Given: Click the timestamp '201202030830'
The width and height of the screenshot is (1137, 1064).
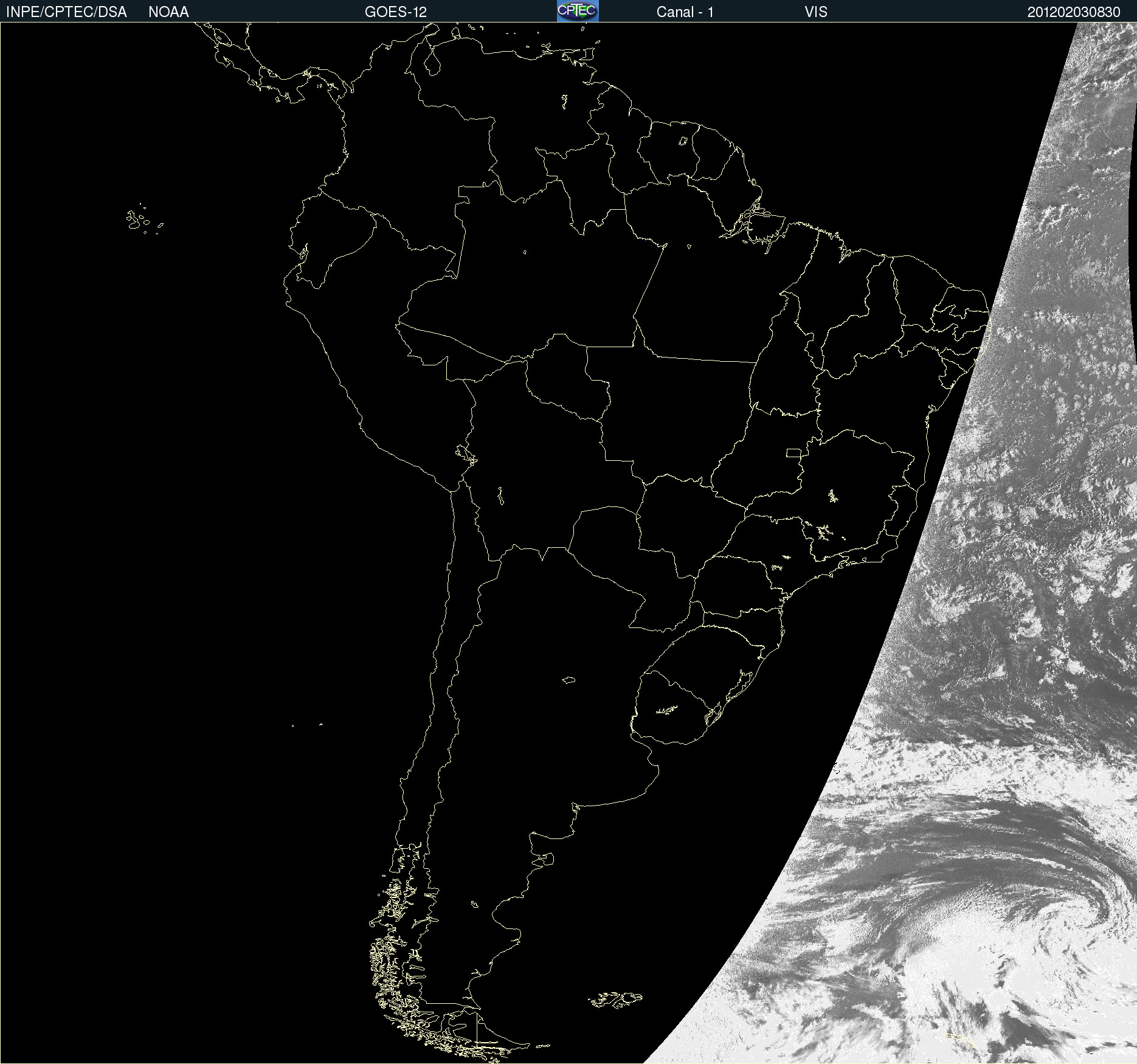Looking at the screenshot, I should click(x=1074, y=12).
